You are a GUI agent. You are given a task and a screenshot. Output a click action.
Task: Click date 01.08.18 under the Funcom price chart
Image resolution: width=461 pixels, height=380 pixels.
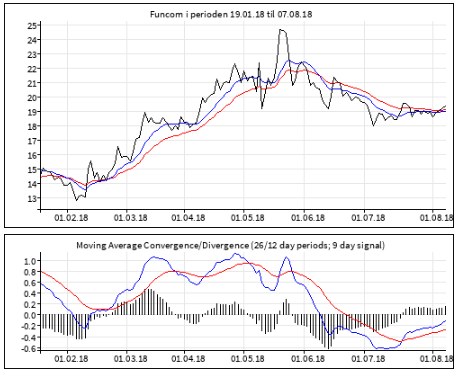436,218
